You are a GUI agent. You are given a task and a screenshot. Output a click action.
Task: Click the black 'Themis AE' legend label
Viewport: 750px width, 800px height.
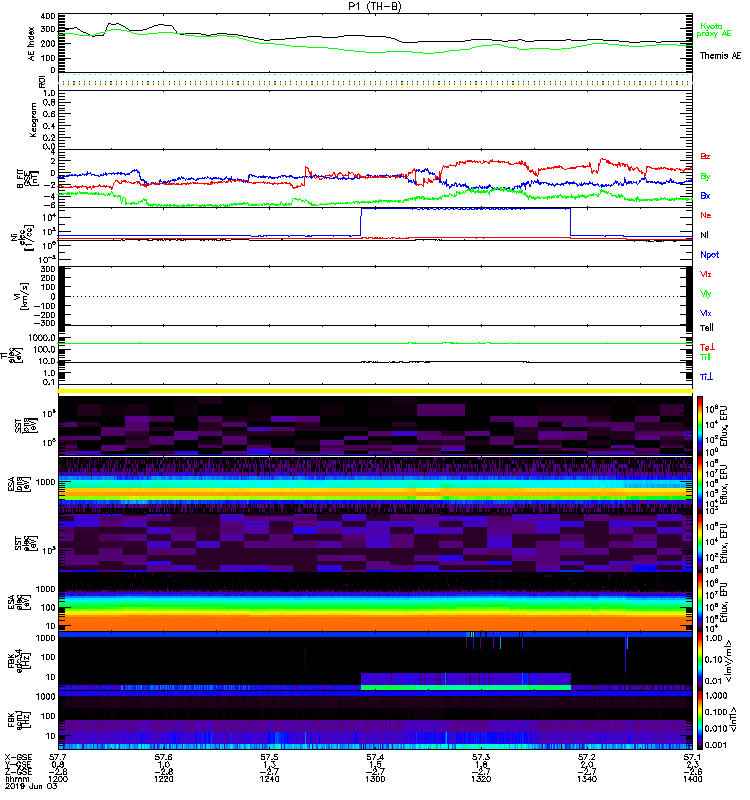720,56
